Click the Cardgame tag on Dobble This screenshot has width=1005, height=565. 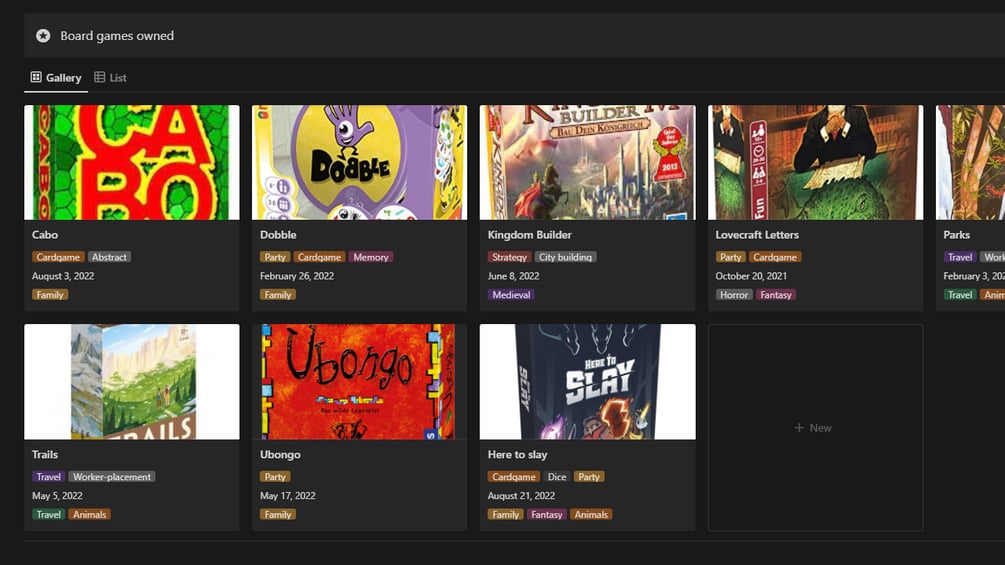click(319, 257)
